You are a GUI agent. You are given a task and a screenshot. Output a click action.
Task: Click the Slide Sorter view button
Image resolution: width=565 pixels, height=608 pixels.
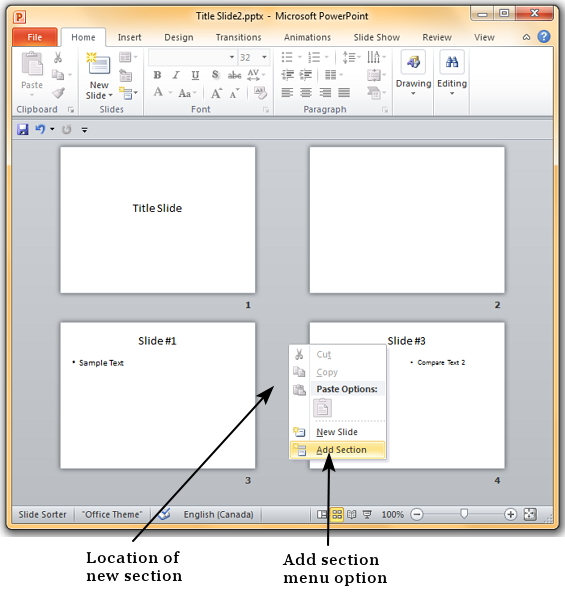point(337,515)
